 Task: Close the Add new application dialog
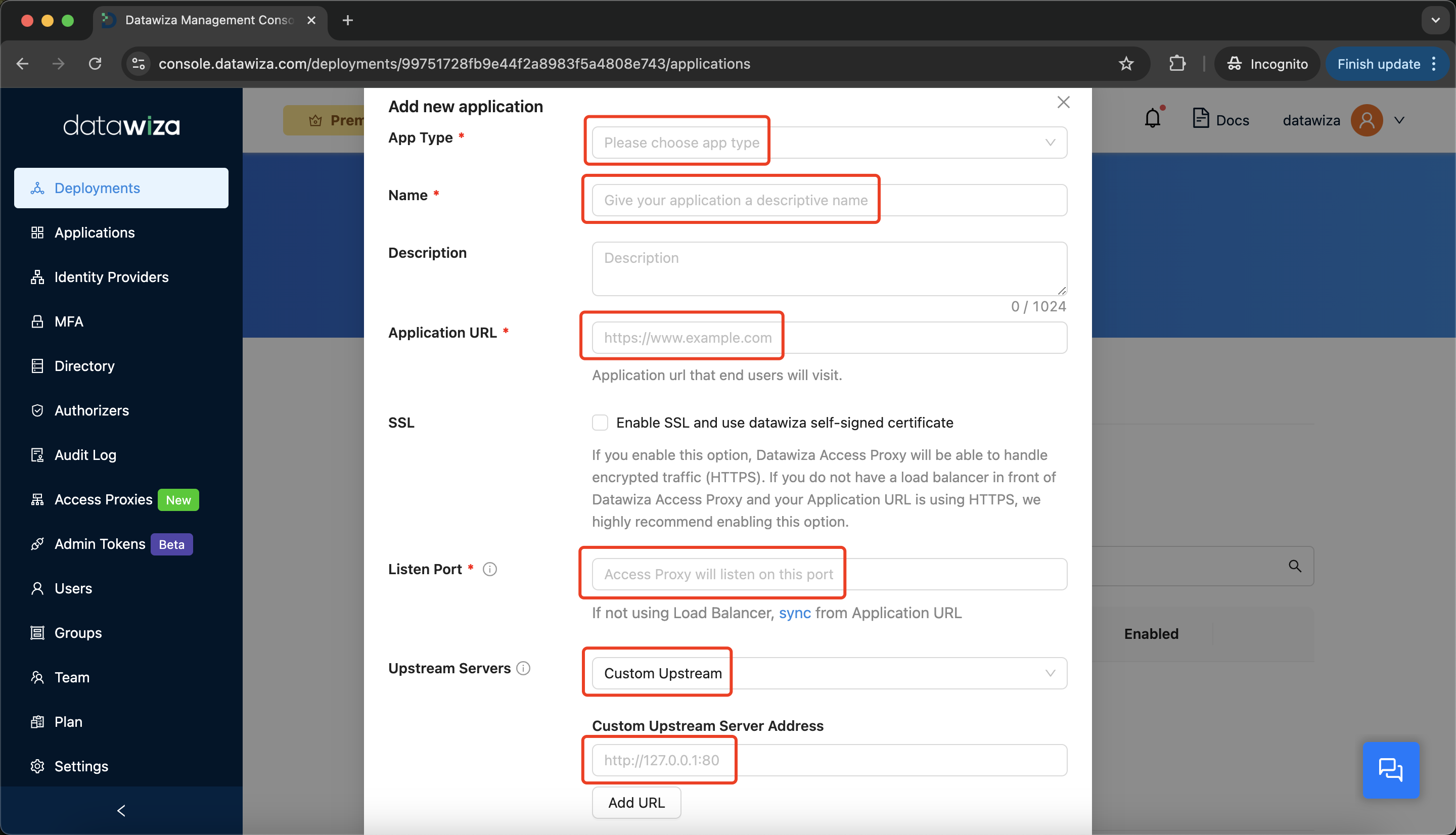tap(1063, 102)
